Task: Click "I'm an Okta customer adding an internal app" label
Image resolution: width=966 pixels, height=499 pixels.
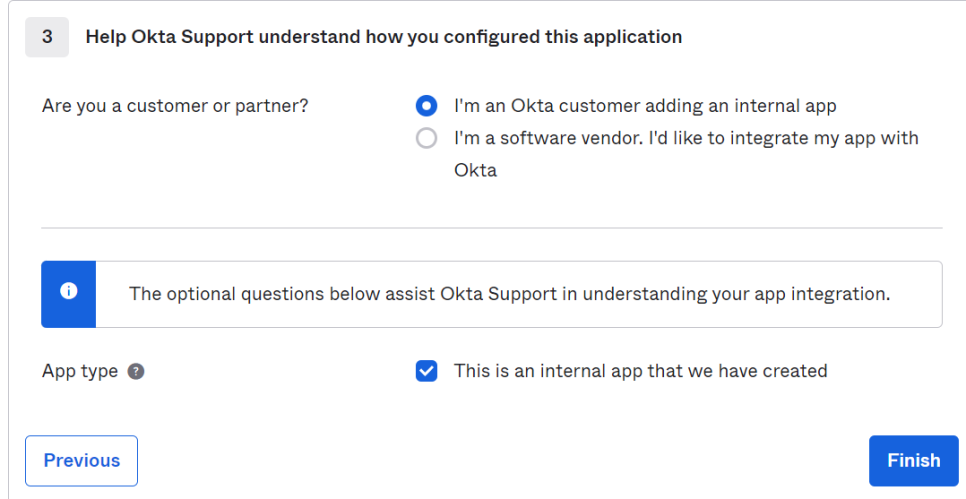Action: click(x=645, y=105)
